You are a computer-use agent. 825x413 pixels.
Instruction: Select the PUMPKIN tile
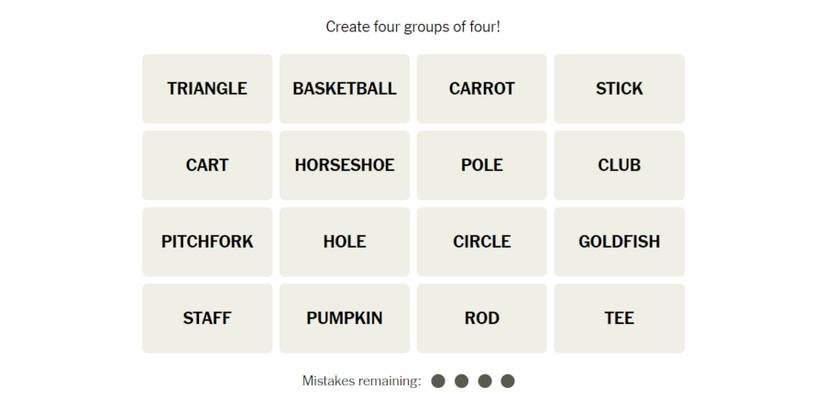coord(344,318)
